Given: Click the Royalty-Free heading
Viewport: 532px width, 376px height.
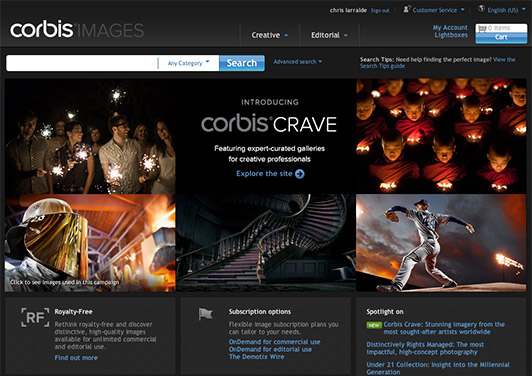Looking at the screenshot, I should 73,312.
